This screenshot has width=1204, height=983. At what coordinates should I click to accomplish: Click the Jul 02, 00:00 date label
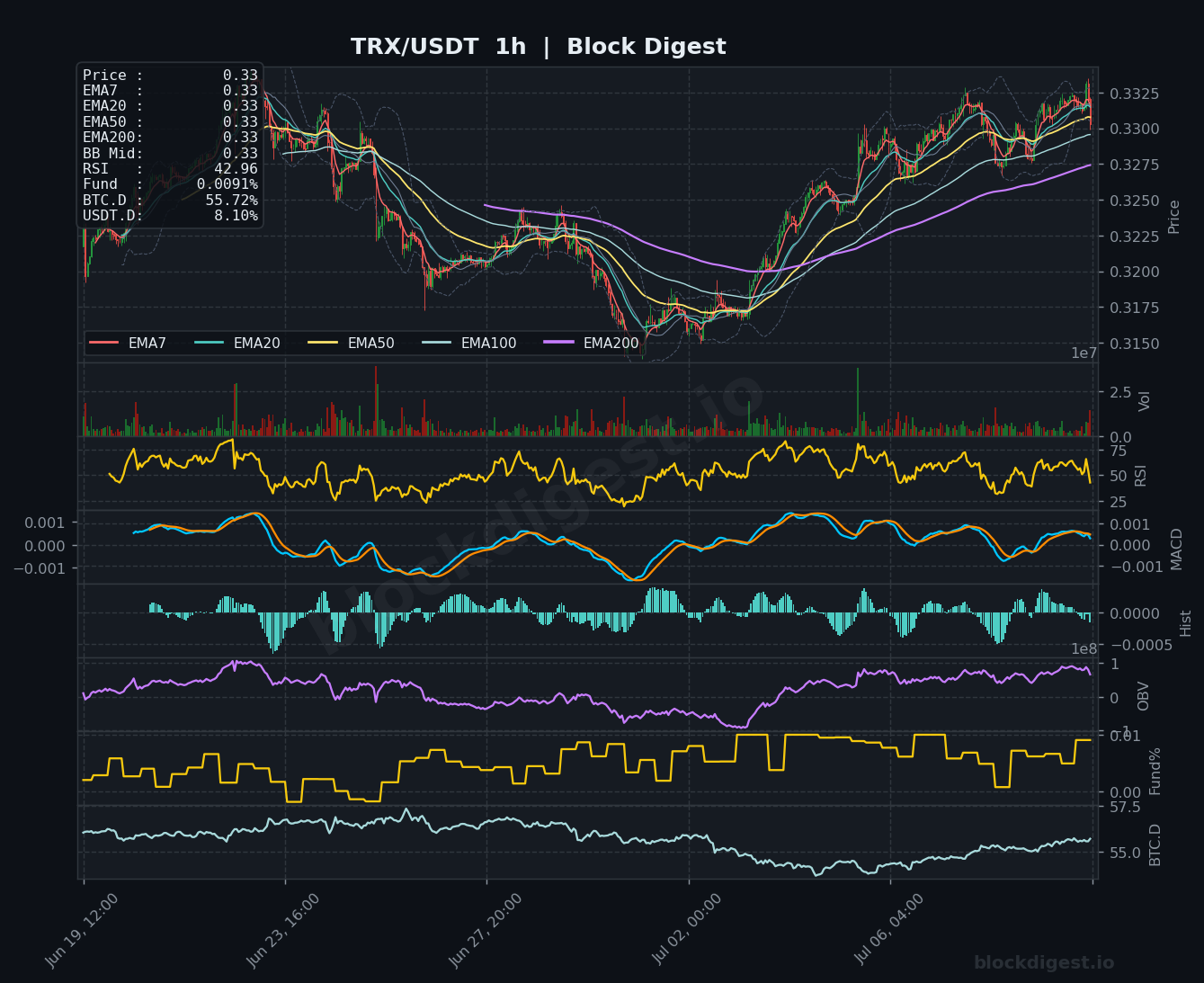tap(687, 930)
